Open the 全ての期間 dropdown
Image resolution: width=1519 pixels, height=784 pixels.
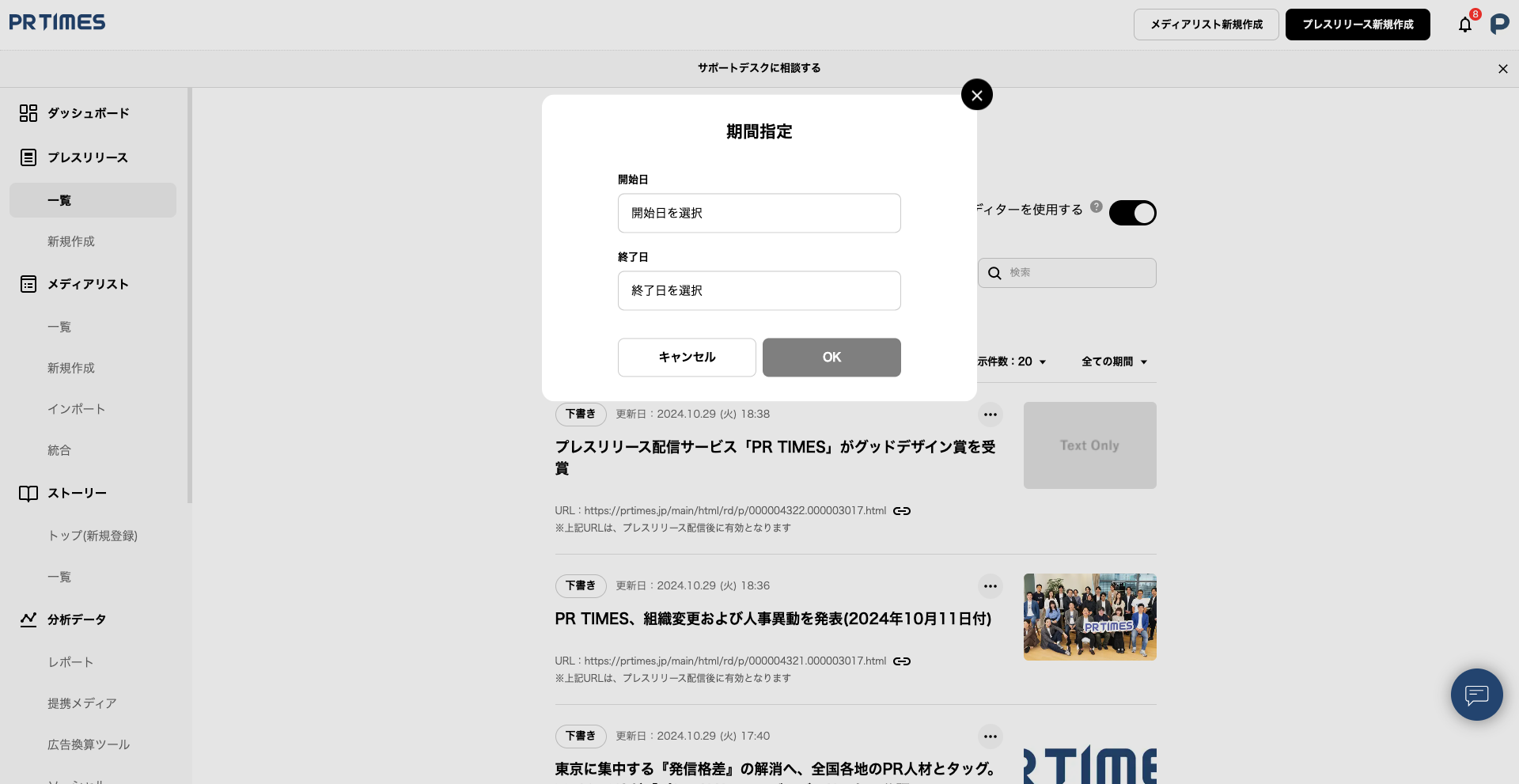[1114, 362]
